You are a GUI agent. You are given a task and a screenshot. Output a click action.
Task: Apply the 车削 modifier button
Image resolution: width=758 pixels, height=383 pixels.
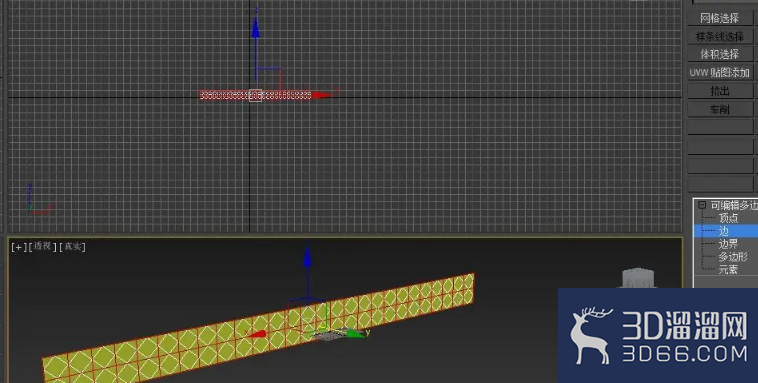[x=720, y=109]
